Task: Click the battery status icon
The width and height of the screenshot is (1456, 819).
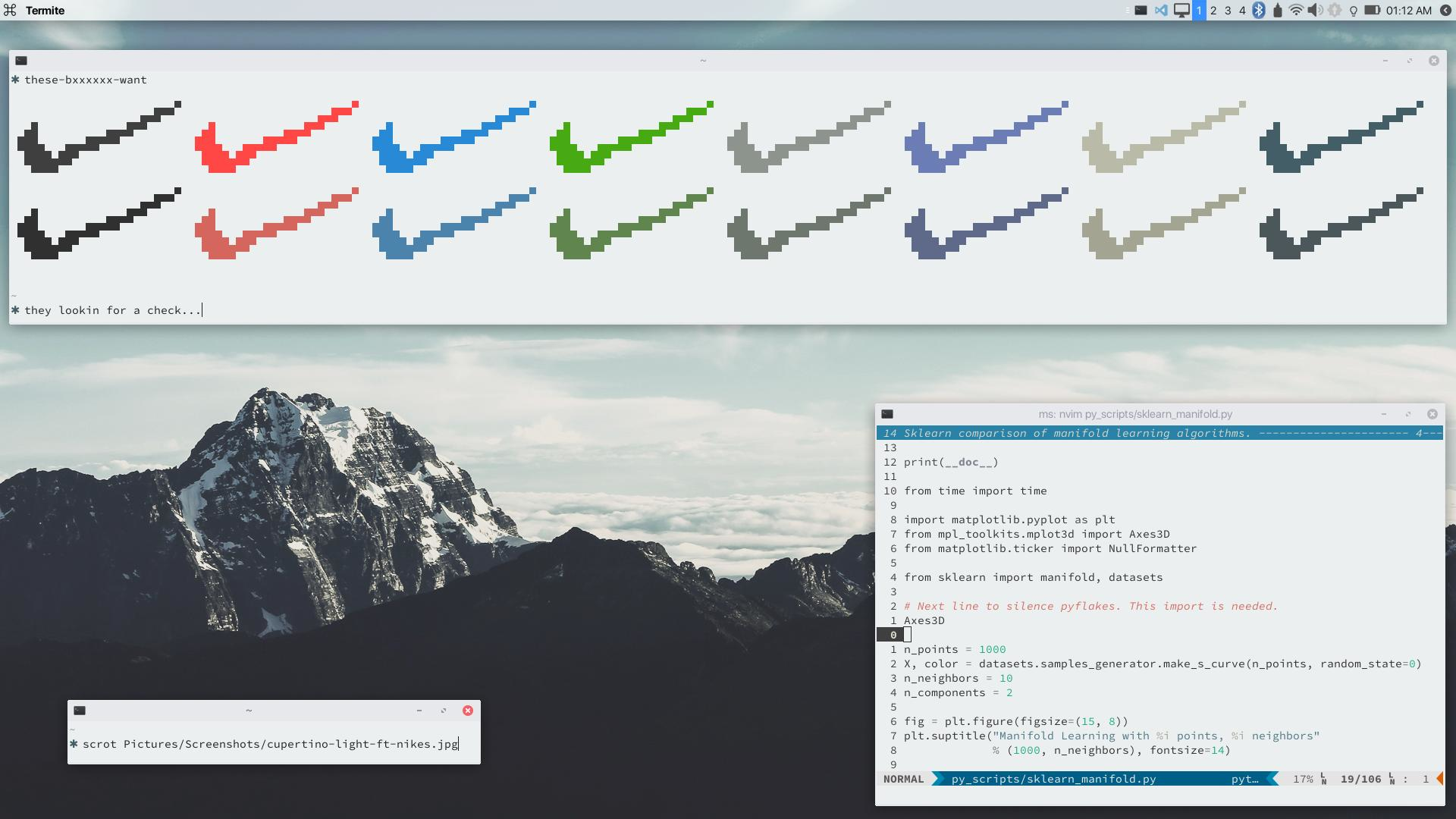Action: (x=1372, y=10)
